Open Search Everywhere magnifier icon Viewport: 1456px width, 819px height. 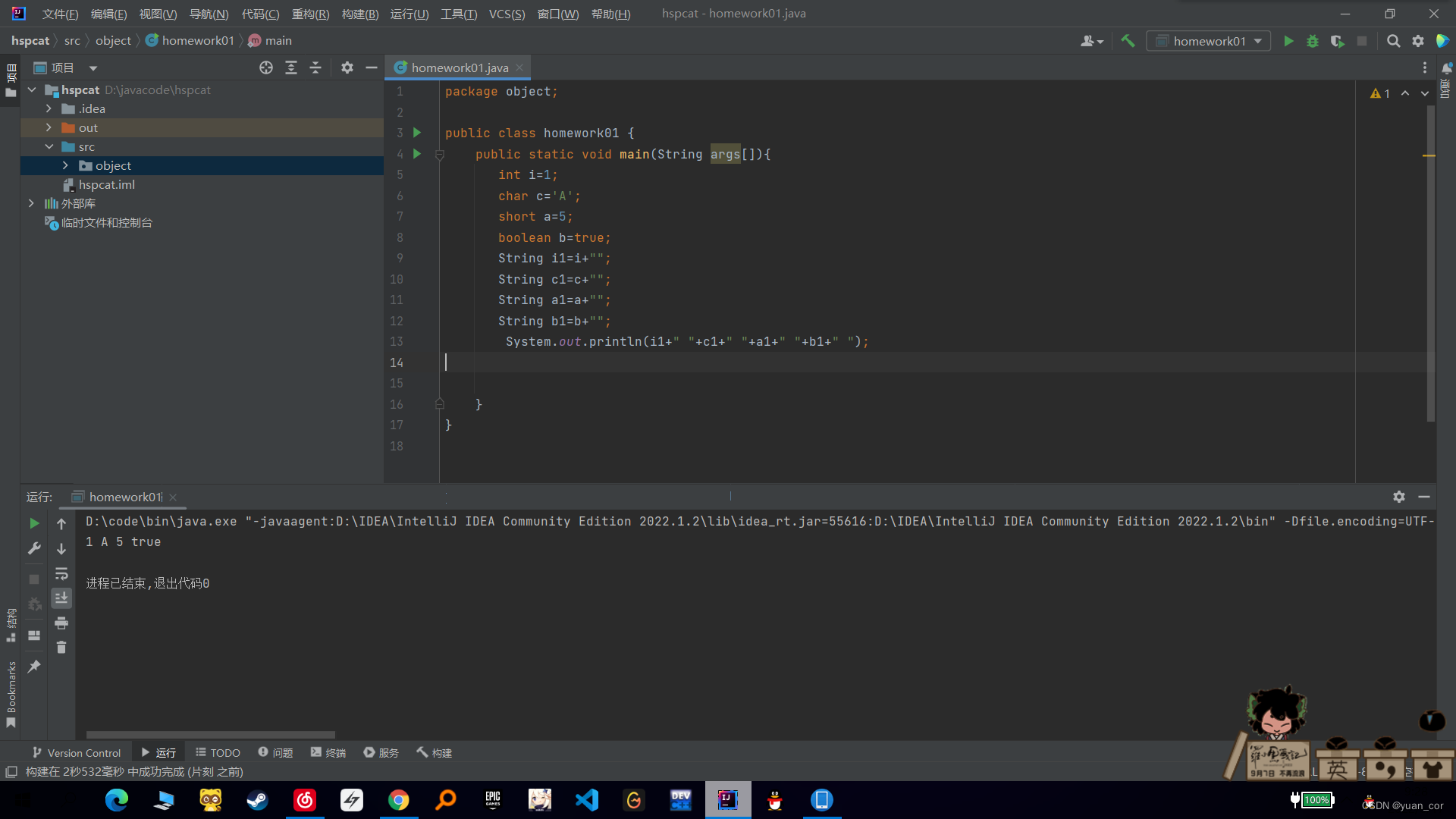(1393, 41)
